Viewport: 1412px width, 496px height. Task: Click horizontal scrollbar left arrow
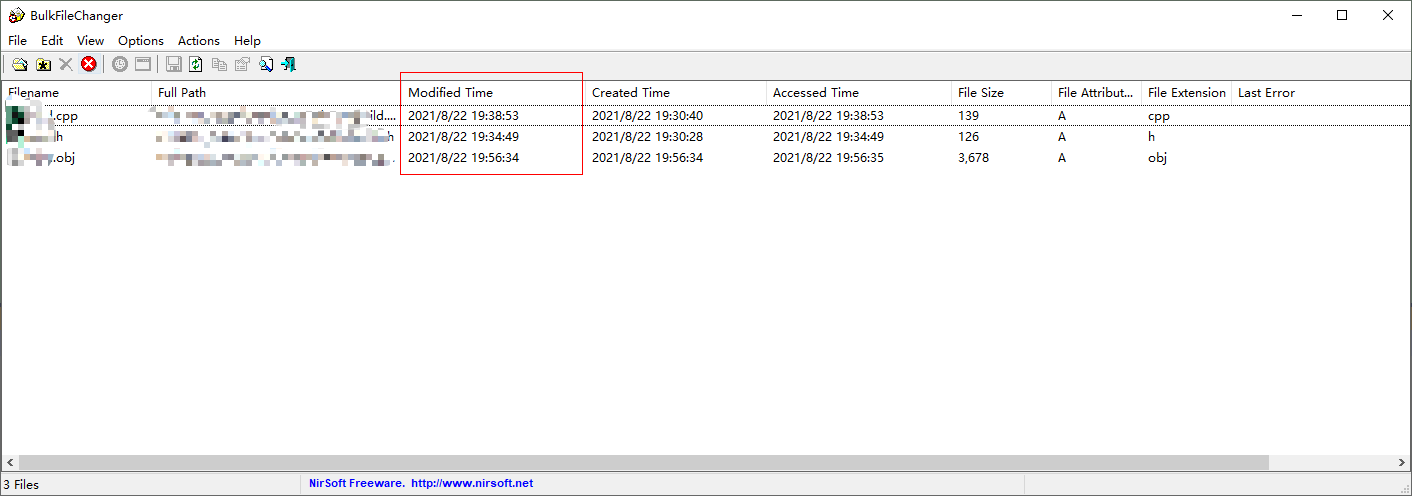[10, 463]
